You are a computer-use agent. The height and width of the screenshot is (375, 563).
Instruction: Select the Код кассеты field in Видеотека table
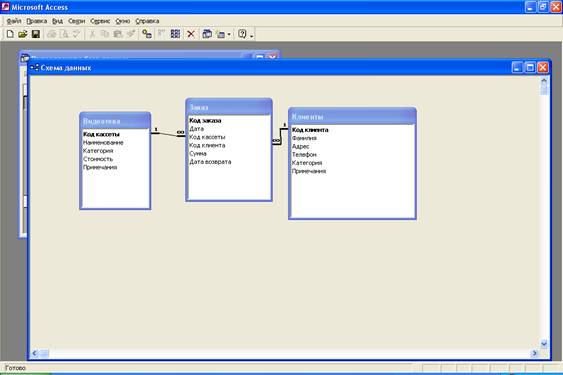101,134
